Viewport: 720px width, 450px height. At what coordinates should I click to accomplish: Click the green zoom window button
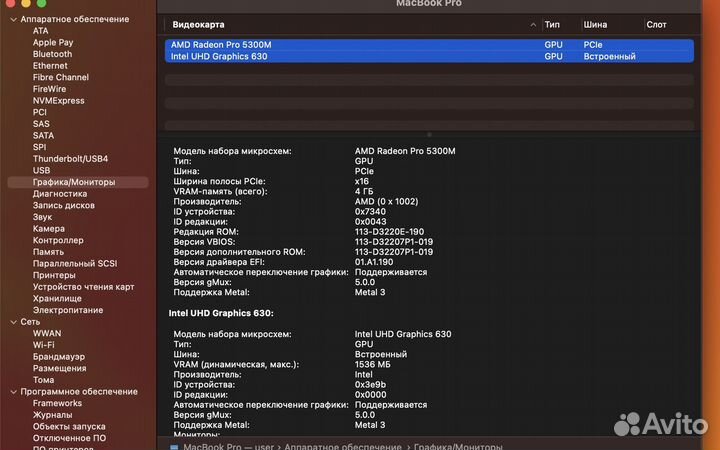[41, 3]
